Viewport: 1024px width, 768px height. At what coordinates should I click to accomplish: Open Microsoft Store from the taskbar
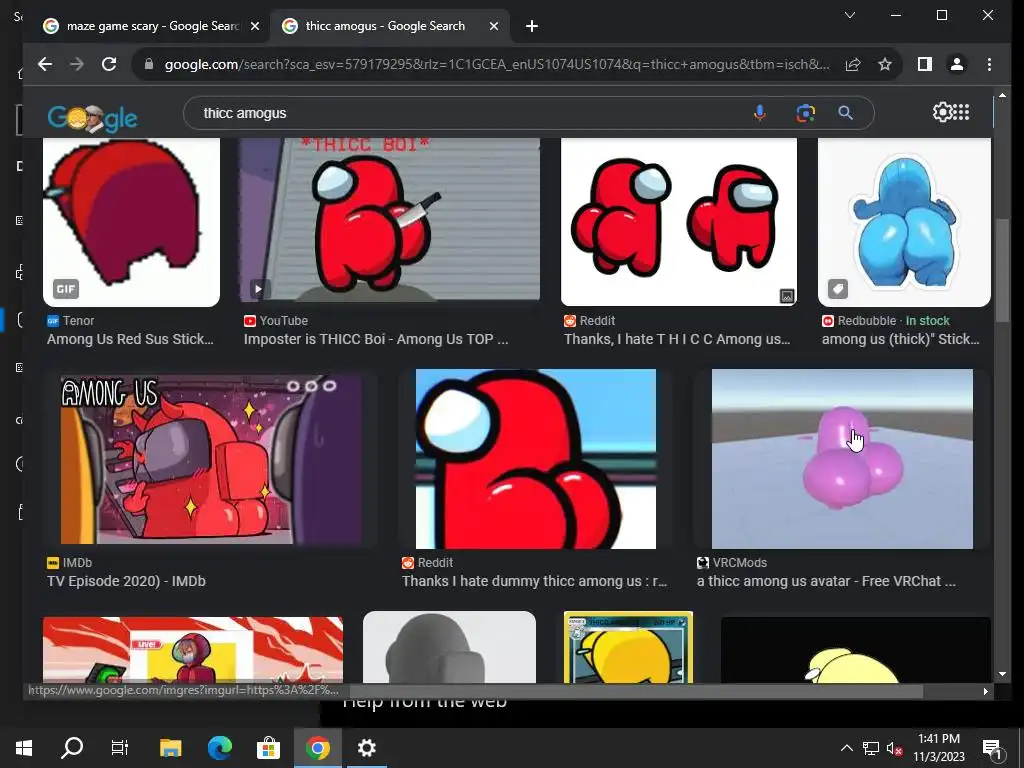coord(268,748)
